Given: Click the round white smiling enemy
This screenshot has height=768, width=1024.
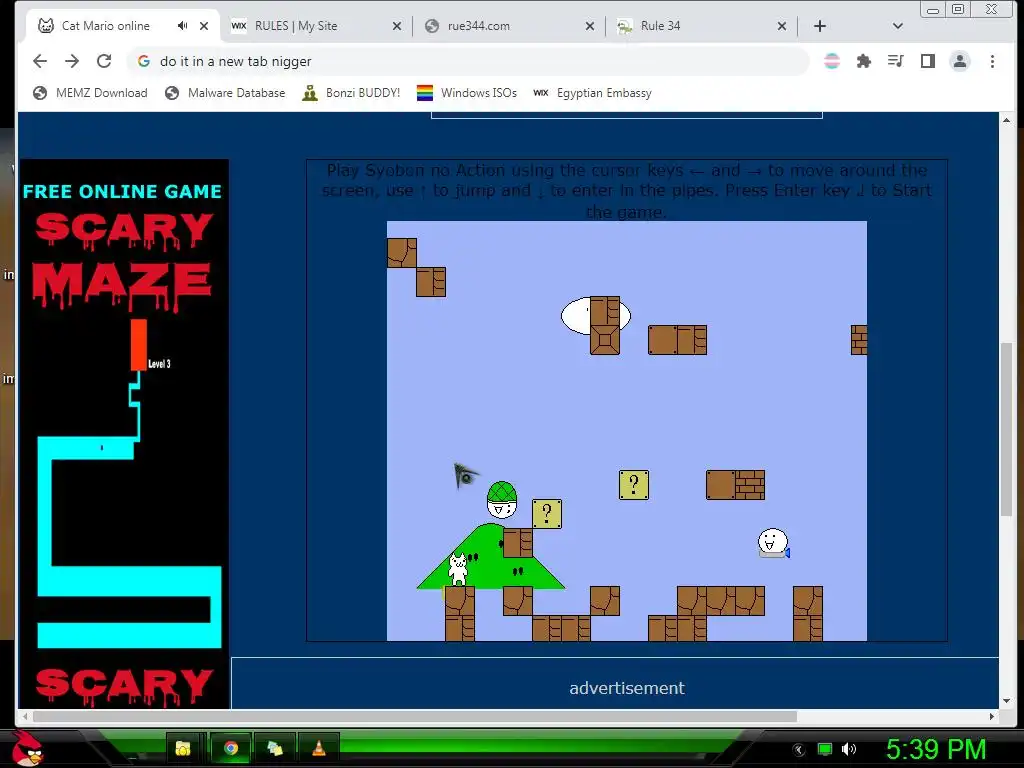Looking at the screenshot, I should pos(773,543).
